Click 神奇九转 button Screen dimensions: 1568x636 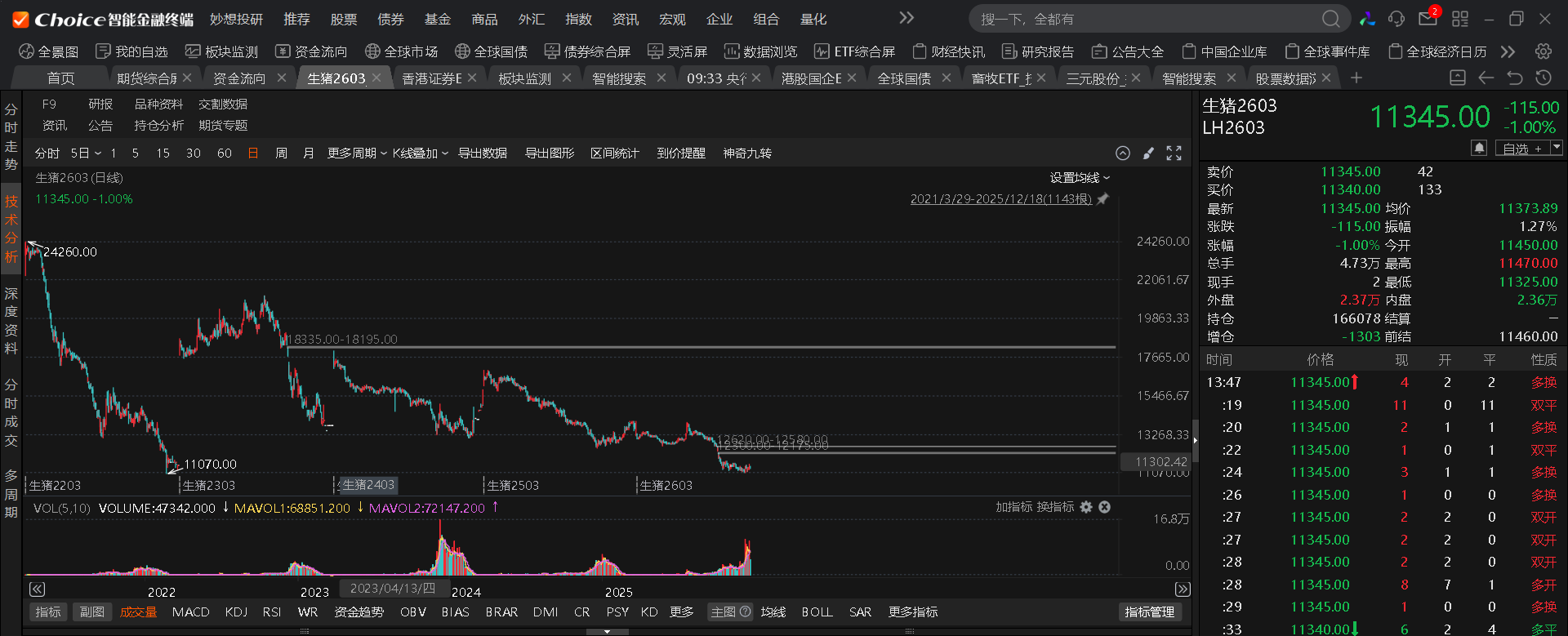tap(747, 153)
